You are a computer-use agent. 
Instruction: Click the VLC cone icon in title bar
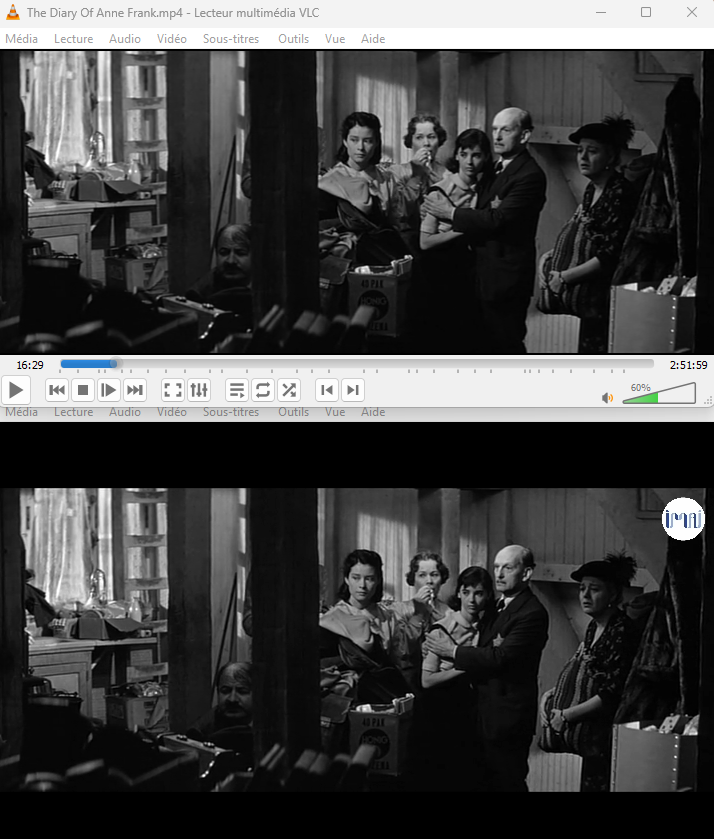13,12
